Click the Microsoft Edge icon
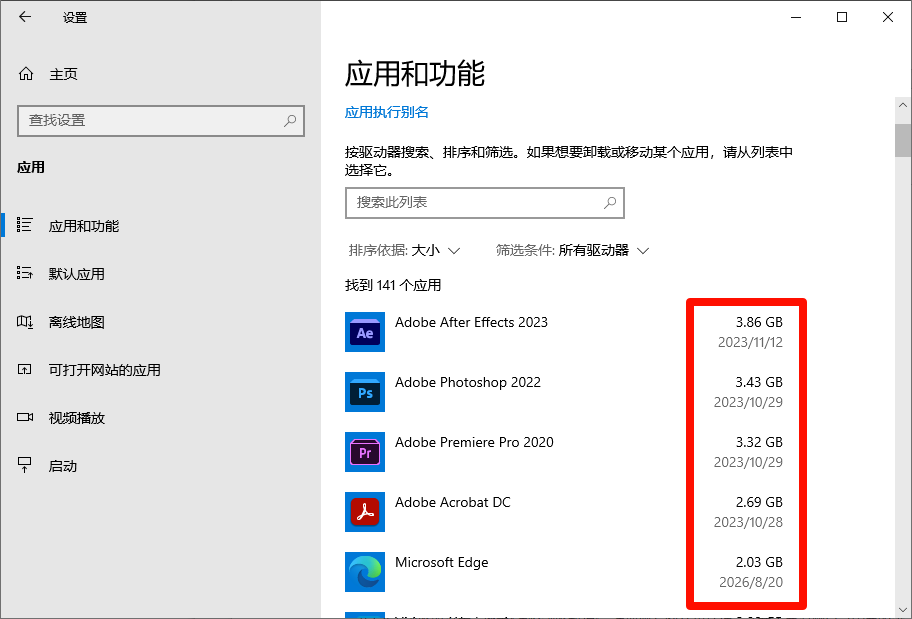Viewport: 912px width, 619px height. pos(365,572)
